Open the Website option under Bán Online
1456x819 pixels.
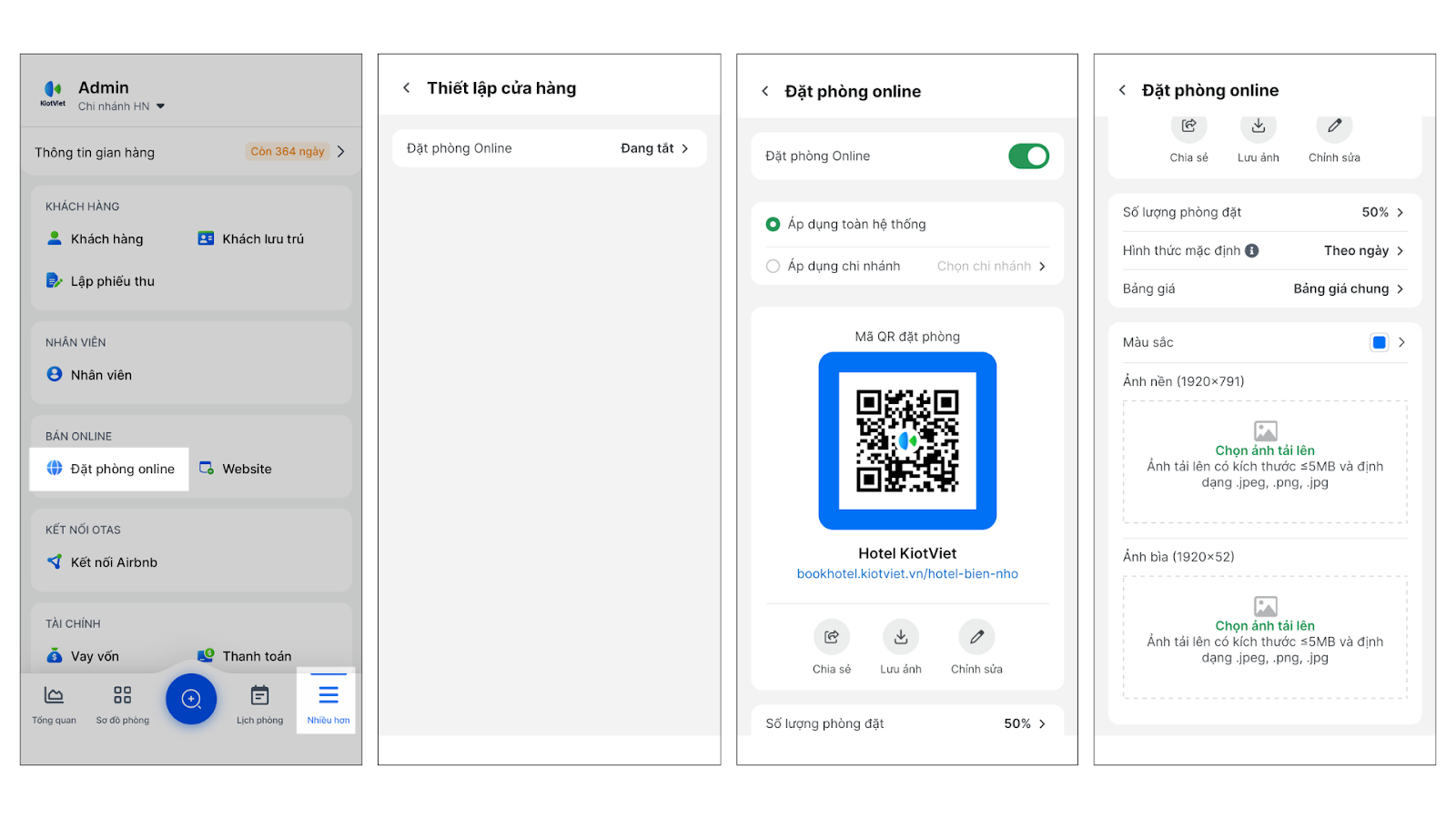[x=235, y=469]
